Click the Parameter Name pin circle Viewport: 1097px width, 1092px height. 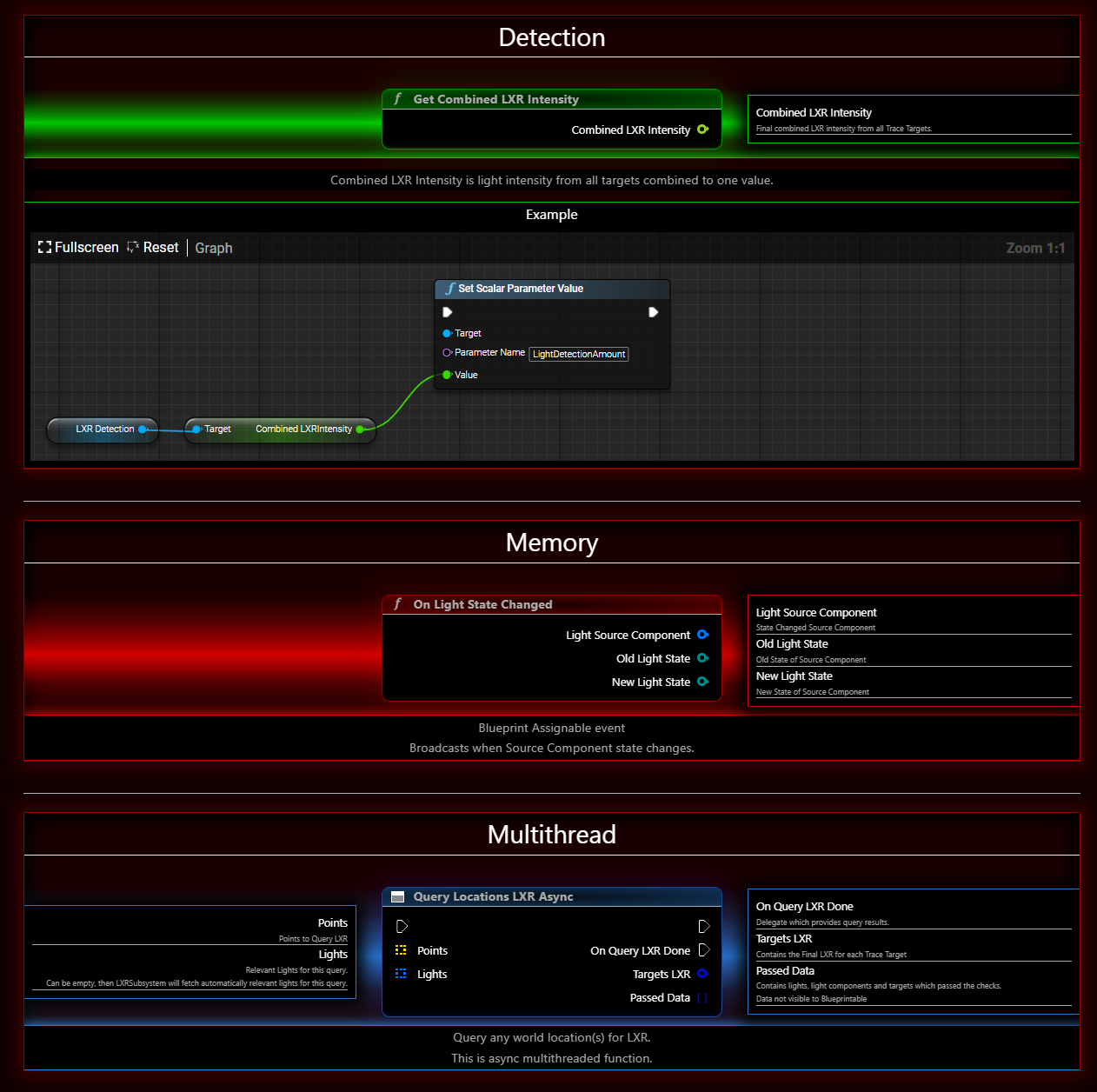[447, 353]
